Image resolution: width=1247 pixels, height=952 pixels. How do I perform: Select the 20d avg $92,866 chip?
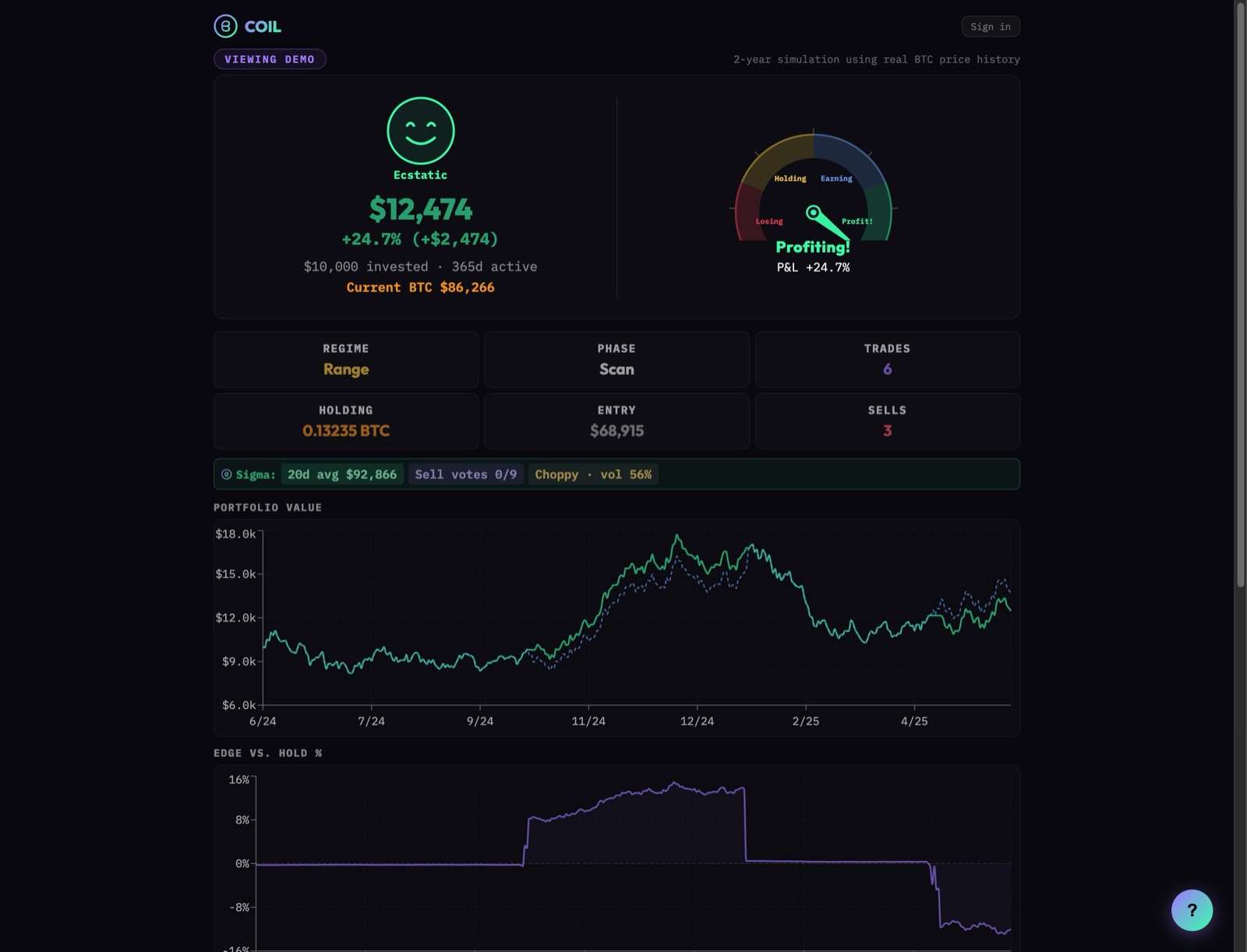pyautogui.click(x=342, y=474)
